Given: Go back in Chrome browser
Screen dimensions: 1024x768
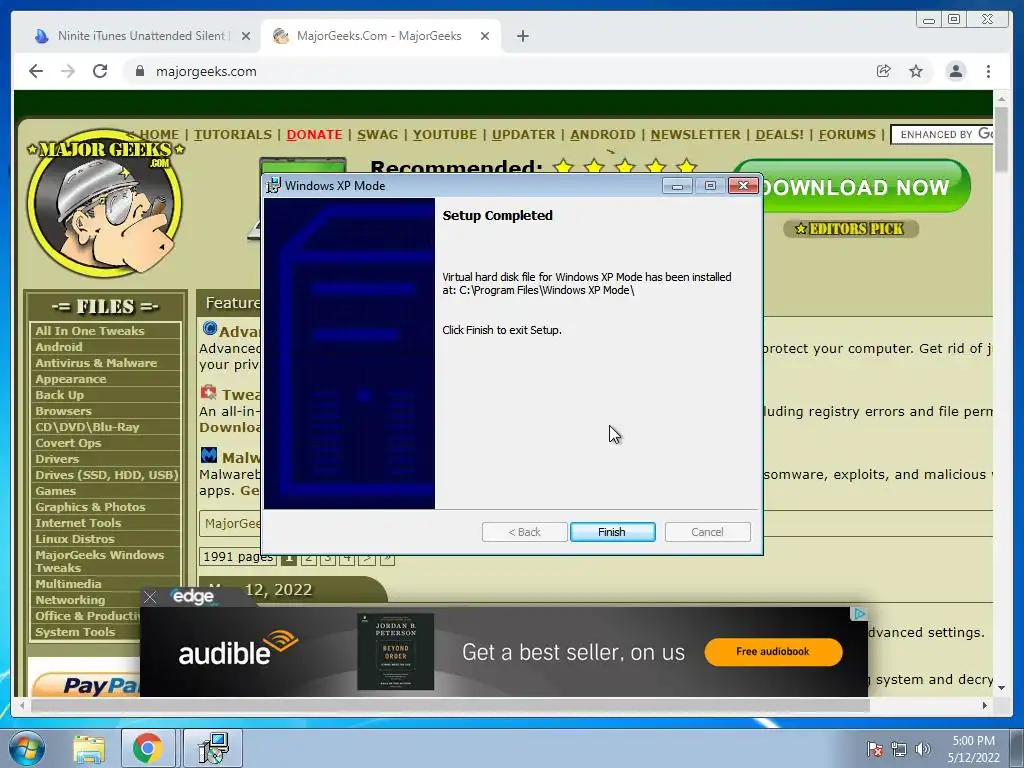Looking at the screenshot, I should (x=36, y=71).
